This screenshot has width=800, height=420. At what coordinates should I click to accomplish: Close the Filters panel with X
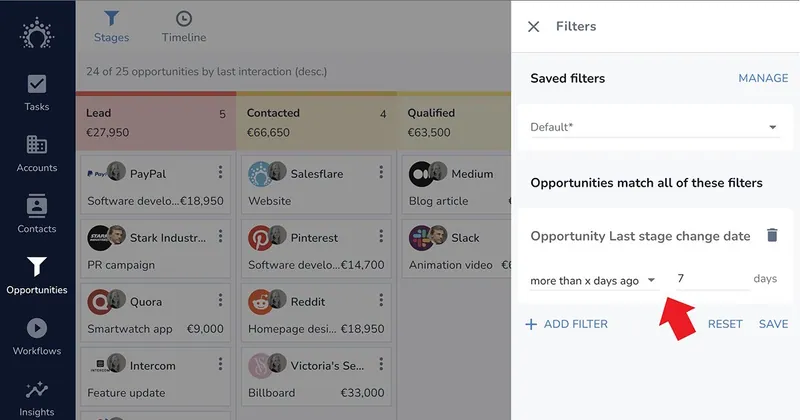(533, 27)
